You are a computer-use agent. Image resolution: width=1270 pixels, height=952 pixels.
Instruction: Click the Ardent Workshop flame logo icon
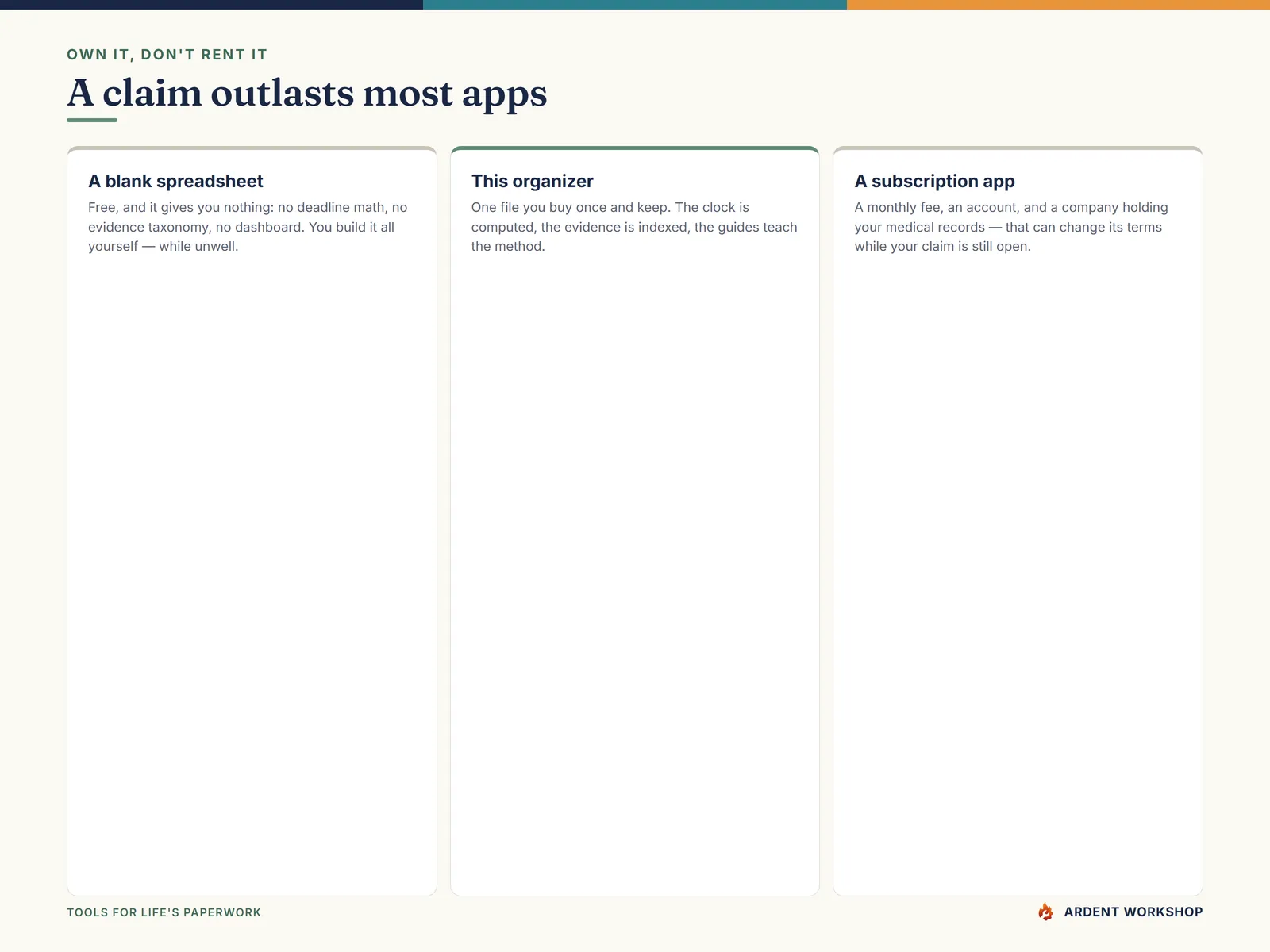[x=1045, y=912]
